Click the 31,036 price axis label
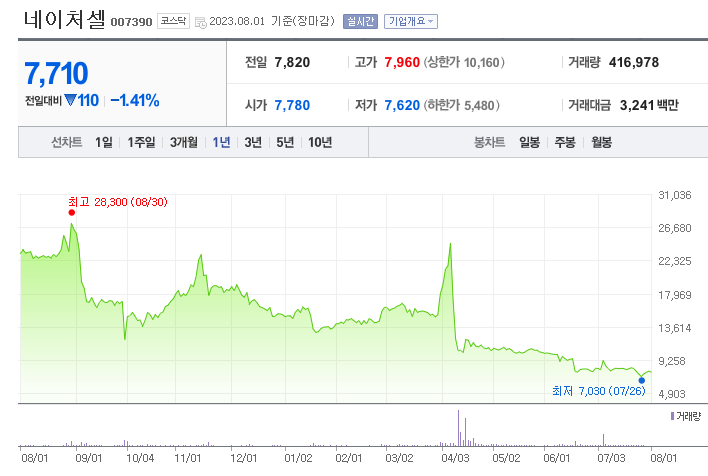708x476 pixels. pyautogui.click(x=675, y=195)
